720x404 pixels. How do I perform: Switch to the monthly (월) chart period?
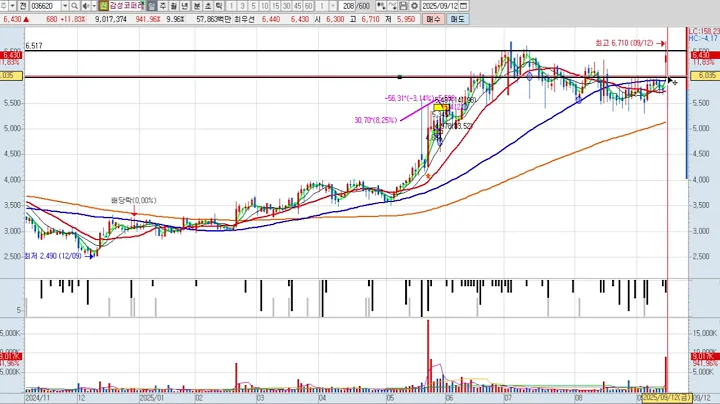(x=174, y=6)
